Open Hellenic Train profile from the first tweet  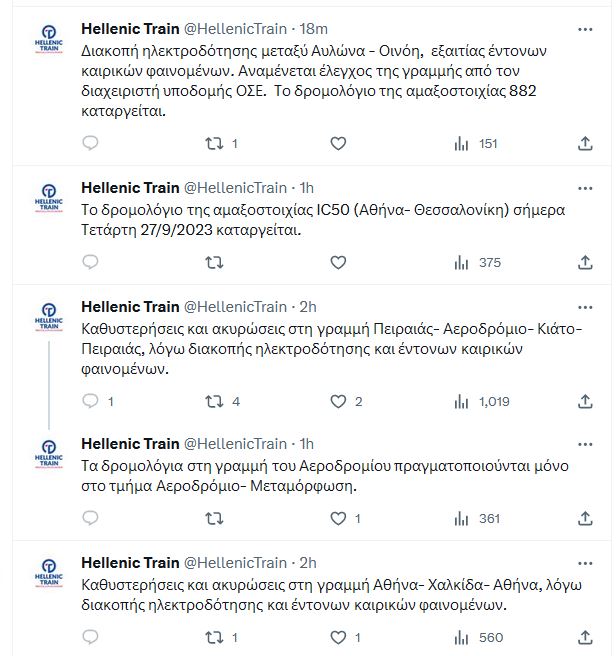coord(130,28)
